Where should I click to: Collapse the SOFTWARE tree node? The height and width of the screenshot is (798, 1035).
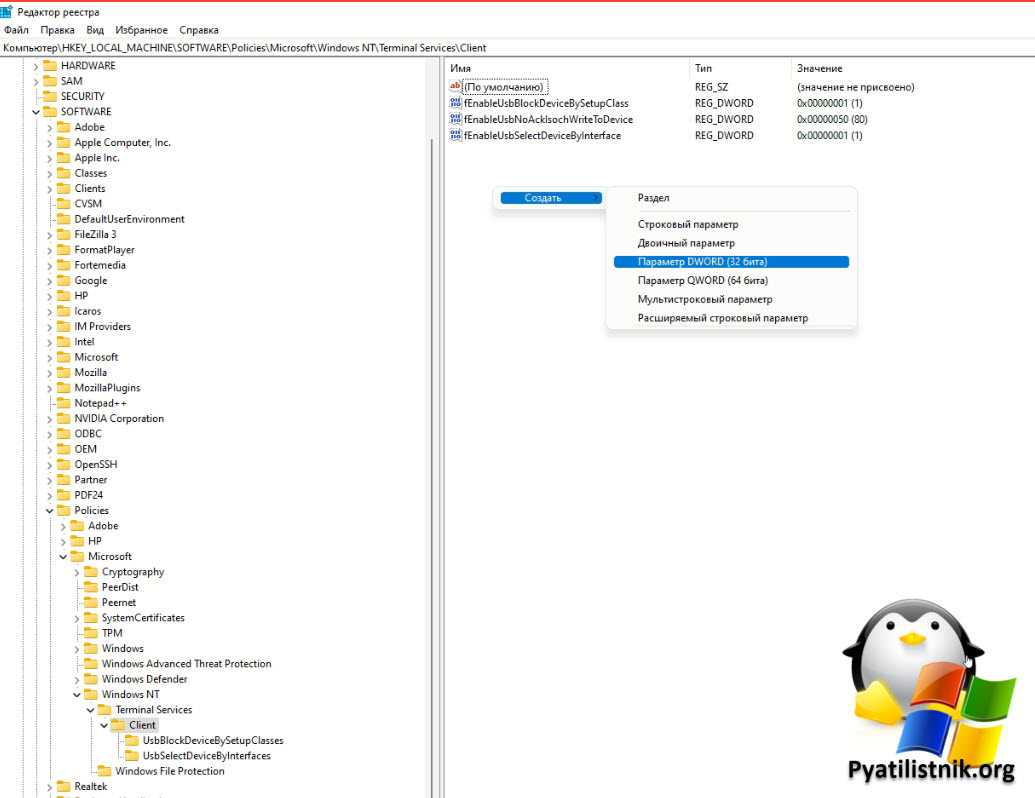click(36, 112)
